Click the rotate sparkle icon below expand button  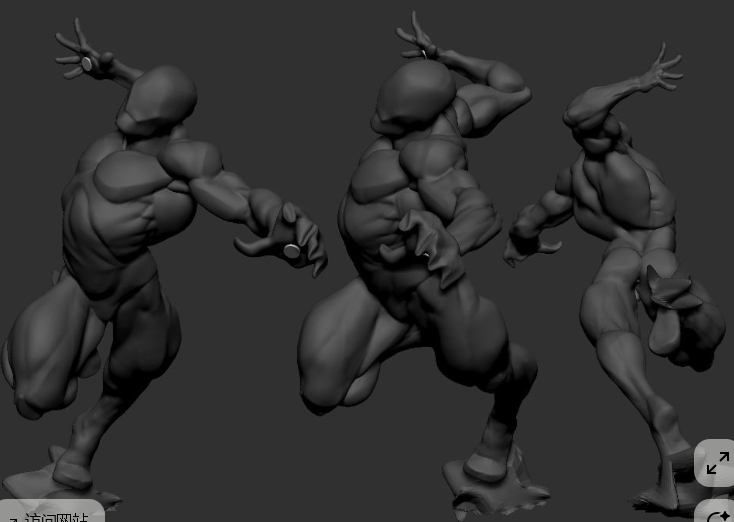[719, 515]
